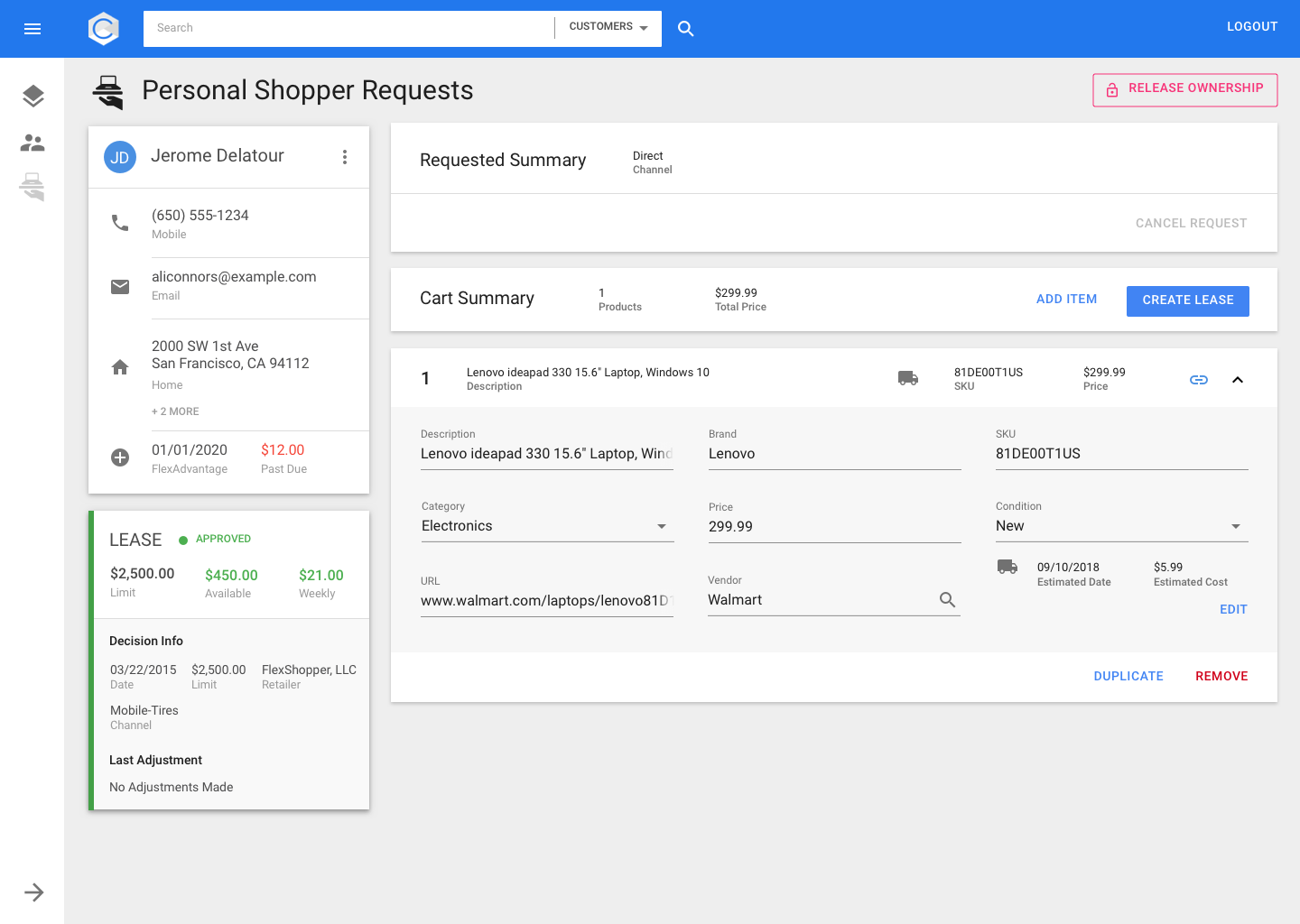Click into the Price input field

[x=833, y=527]
